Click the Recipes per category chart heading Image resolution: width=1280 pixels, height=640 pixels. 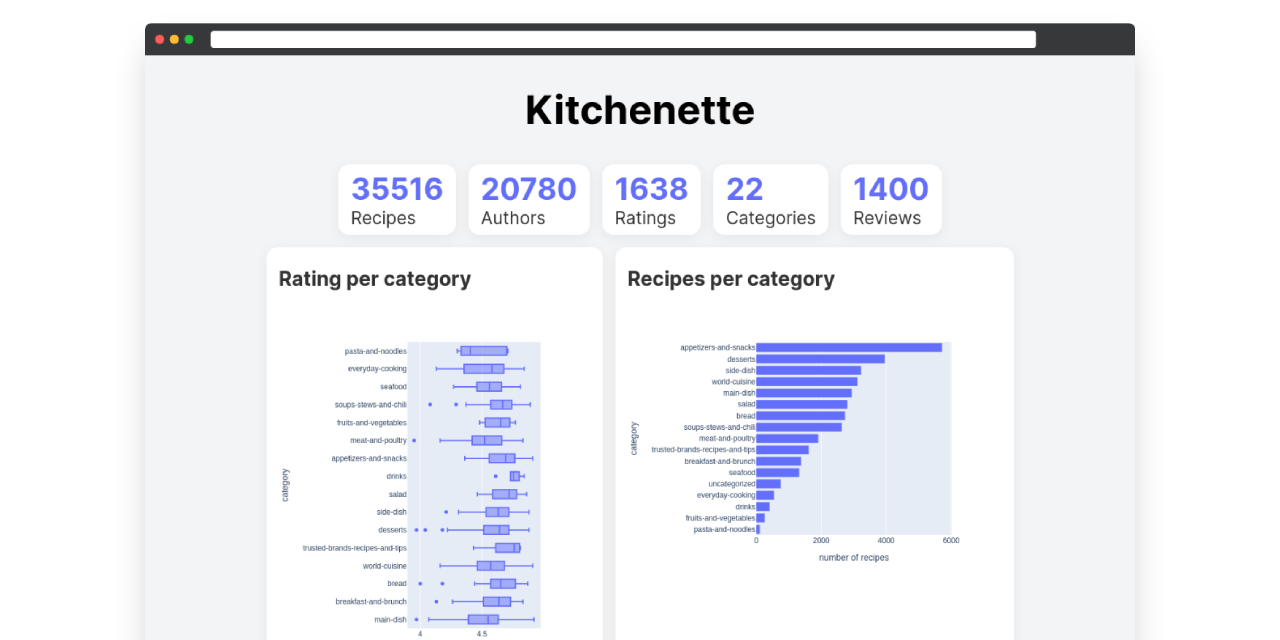click(730, 279)
